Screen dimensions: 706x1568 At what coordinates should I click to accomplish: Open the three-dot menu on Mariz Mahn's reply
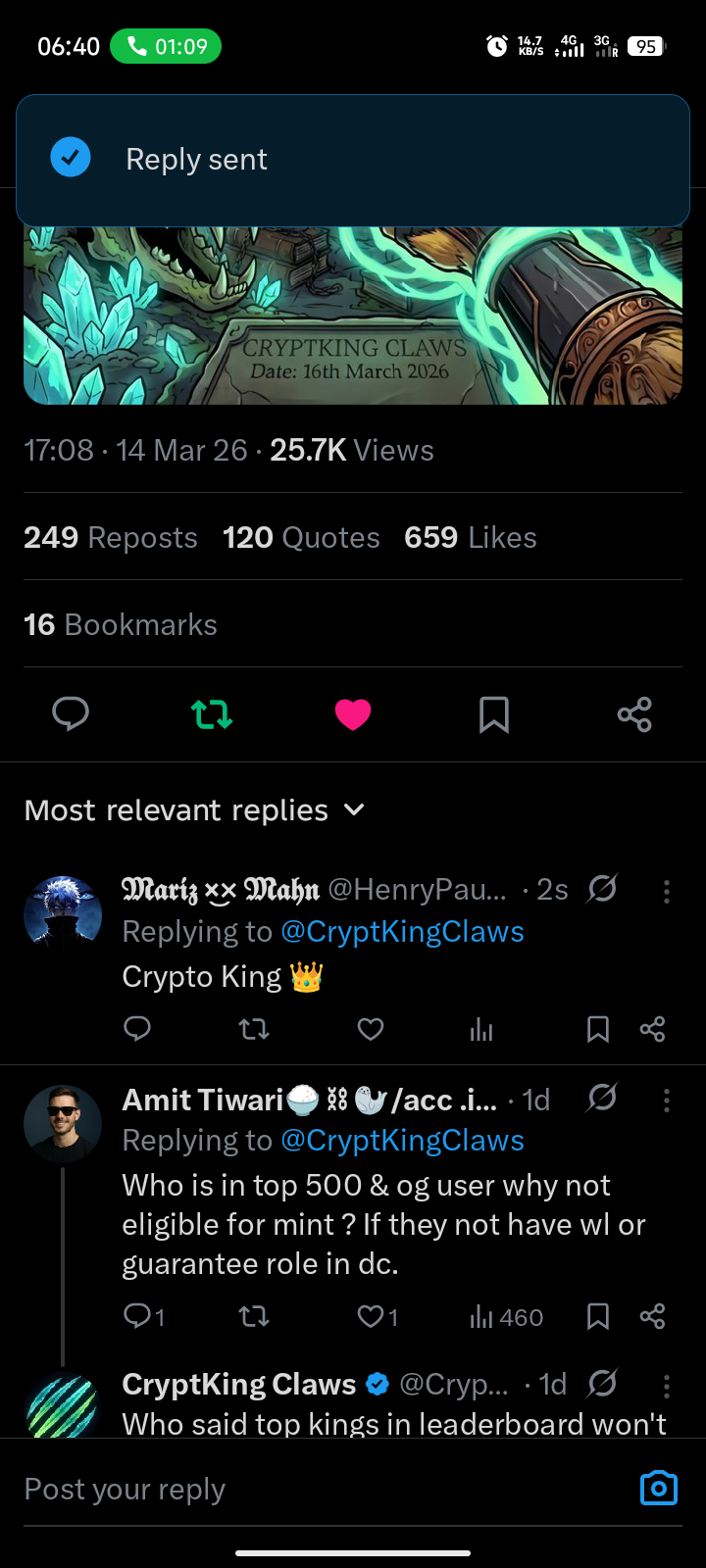coord(667,891)
